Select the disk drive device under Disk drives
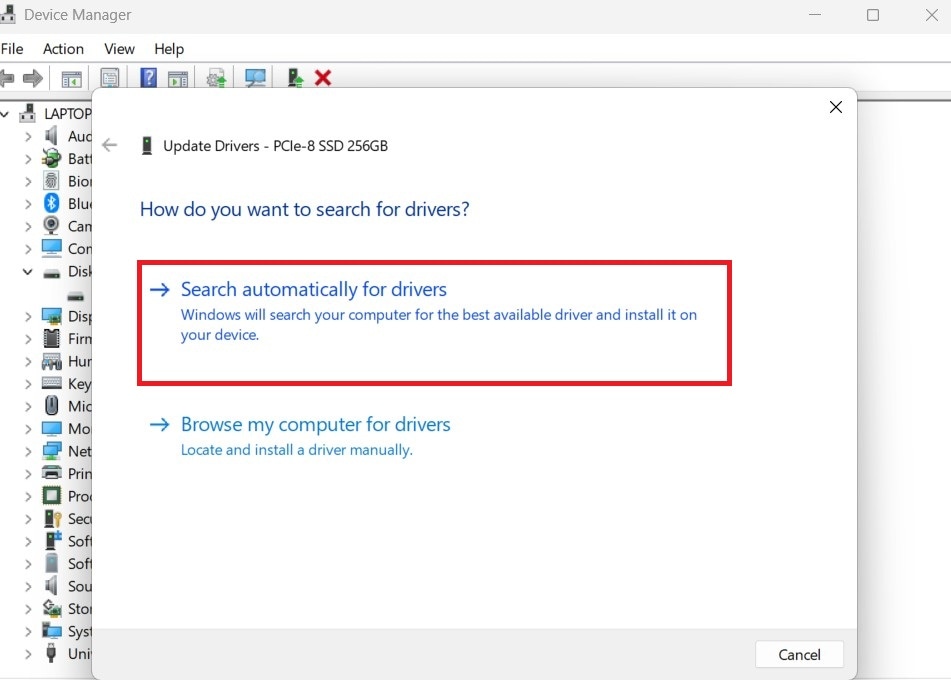This screenshot has height=680, width=951. click(x=75, y=297)
